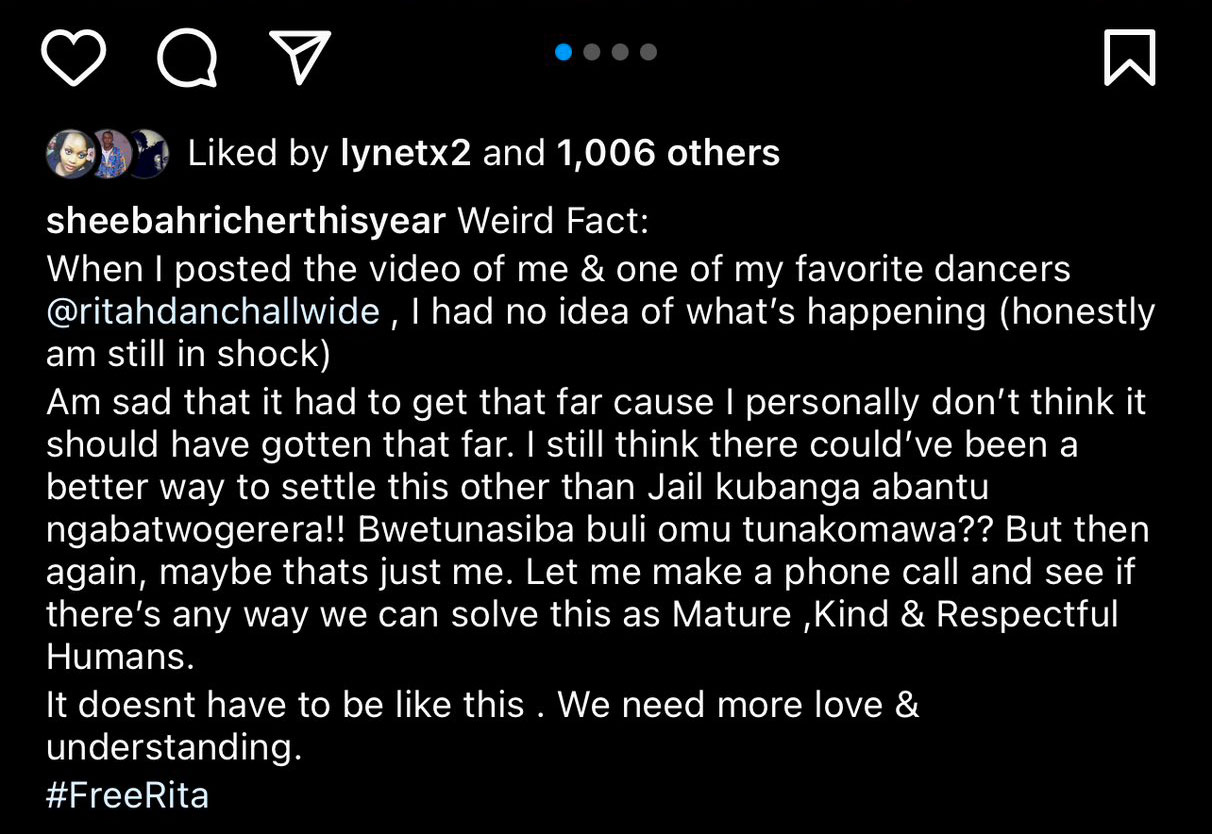The image size is (1212, 834).
Task: Jump to the last carousel slide dot
Action: 648,52
